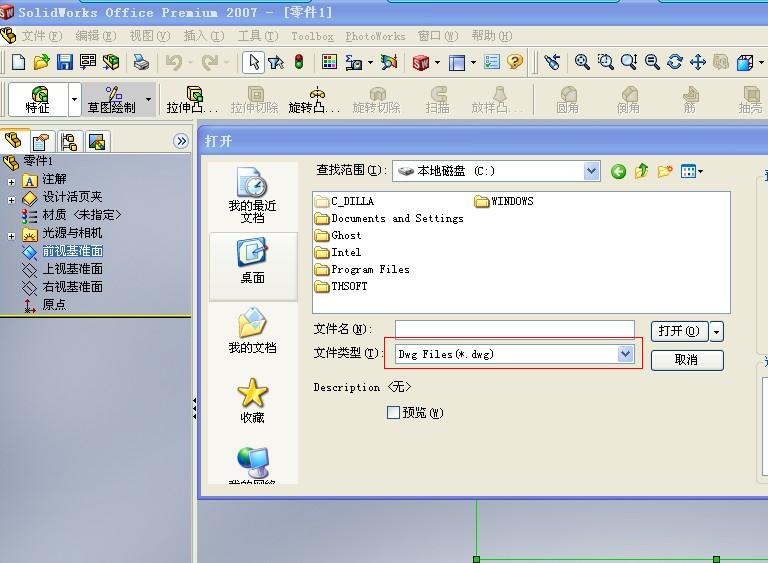Switch to PropertyManager tab
This screenshot has width=768, height=563.
click(x=41, y=142)
